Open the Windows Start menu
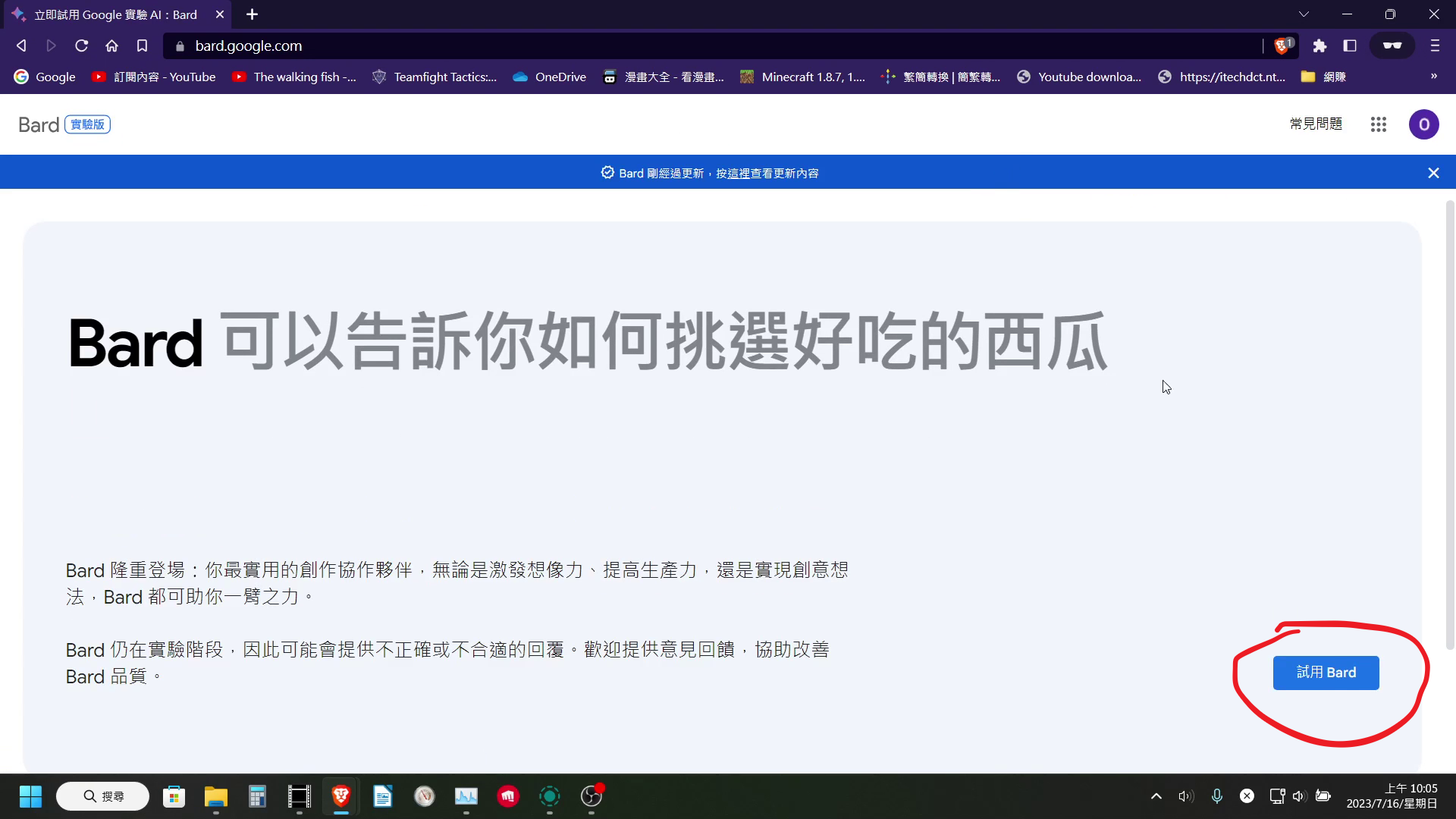The width and height of the screenshot is (1456, 819). pos(30,796)
